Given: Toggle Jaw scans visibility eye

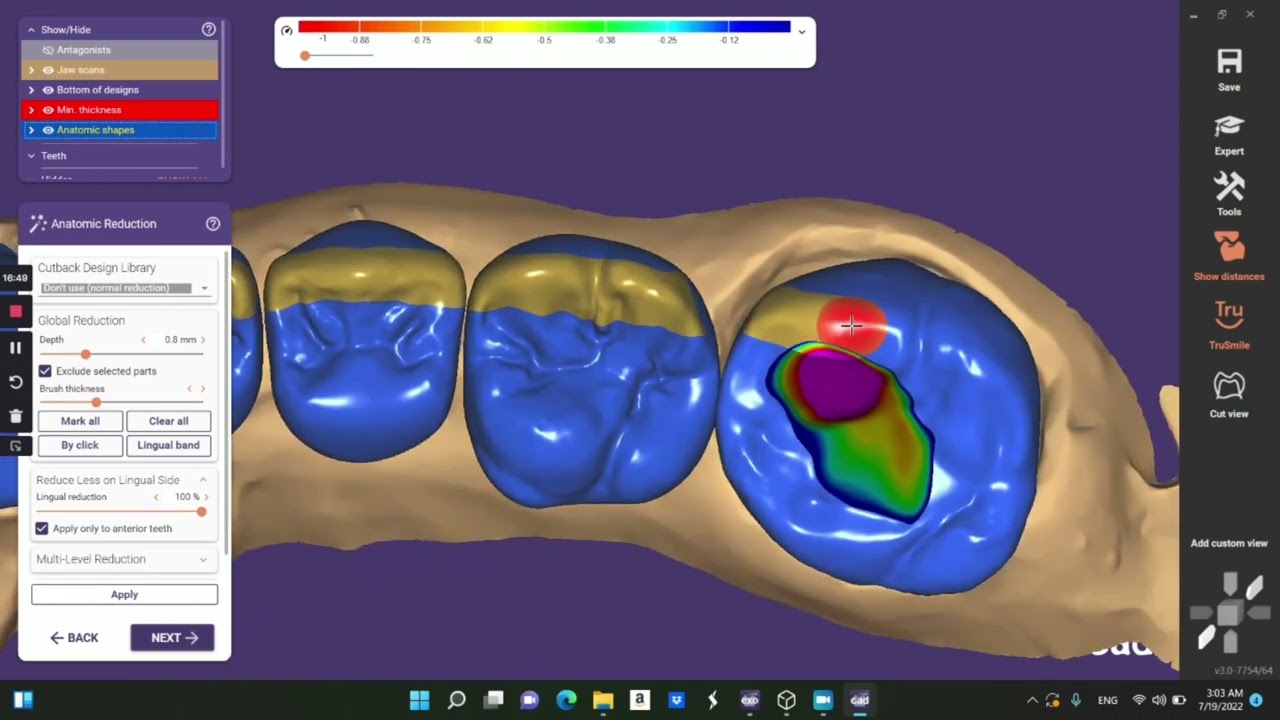Looking at the screenshot, I should [47, 70].
